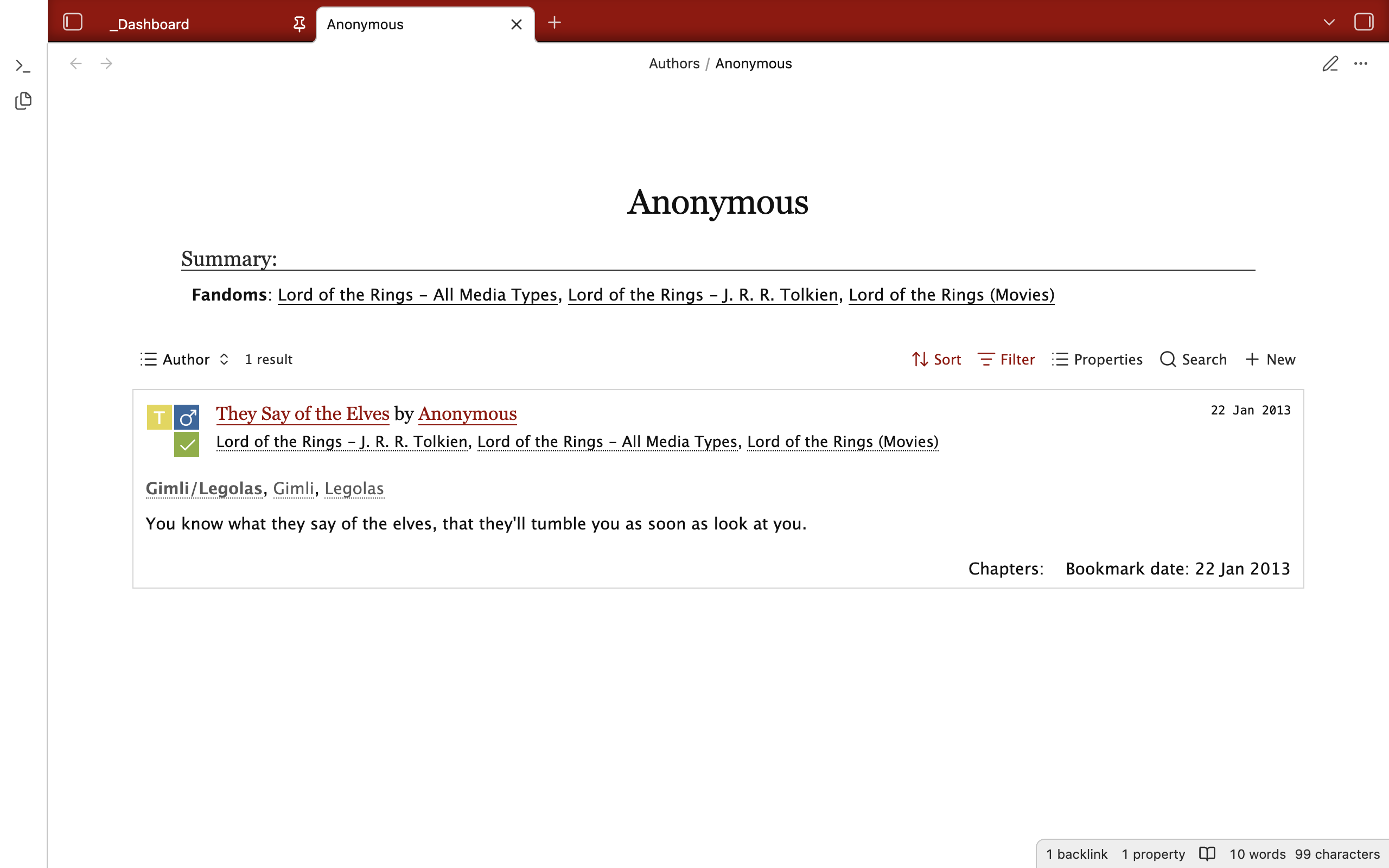Viewport: 1389px width, 868px height.
Task: Open the Filter options
Action: pos(1006,359)
